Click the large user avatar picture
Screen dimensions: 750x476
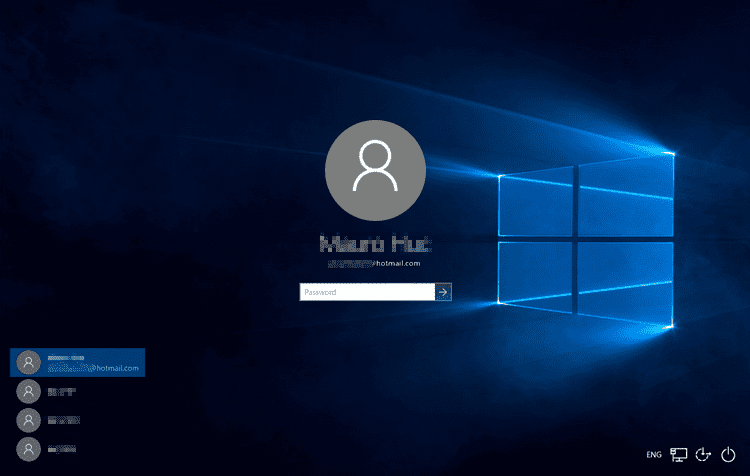[x=375, y=170]
